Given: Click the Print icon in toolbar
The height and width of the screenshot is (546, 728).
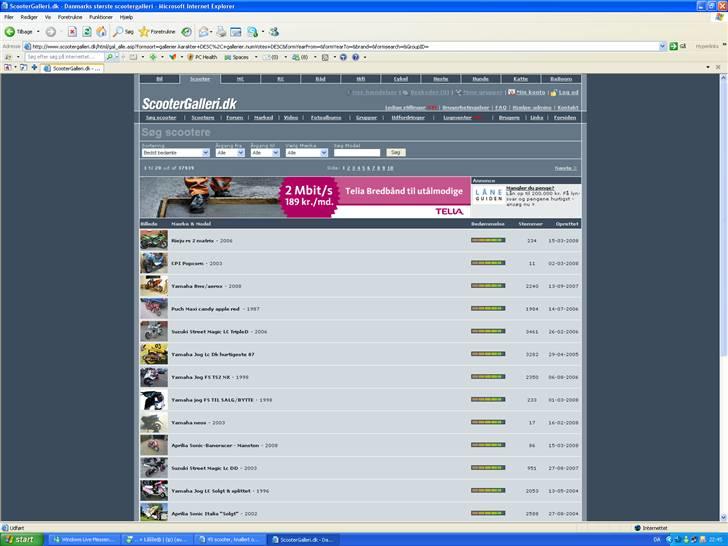Looking at the screenshot, I should point(220,32).
